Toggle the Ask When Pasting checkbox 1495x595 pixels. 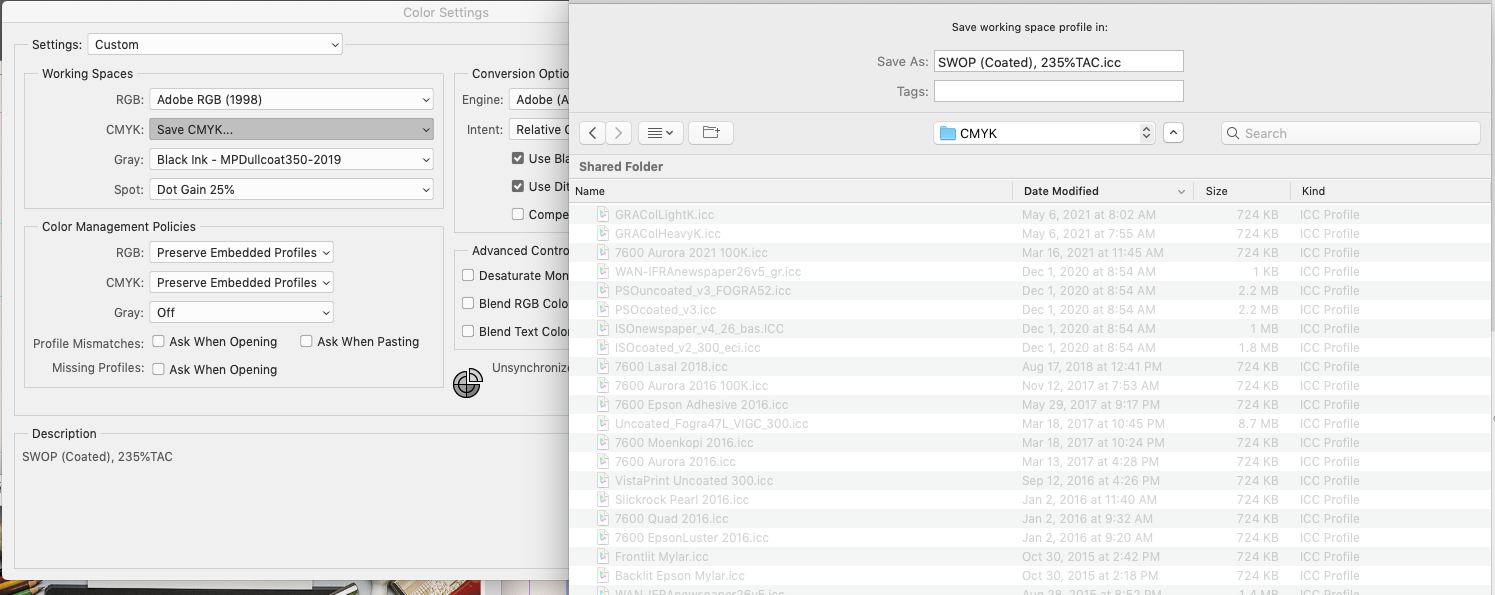point(306,341)
